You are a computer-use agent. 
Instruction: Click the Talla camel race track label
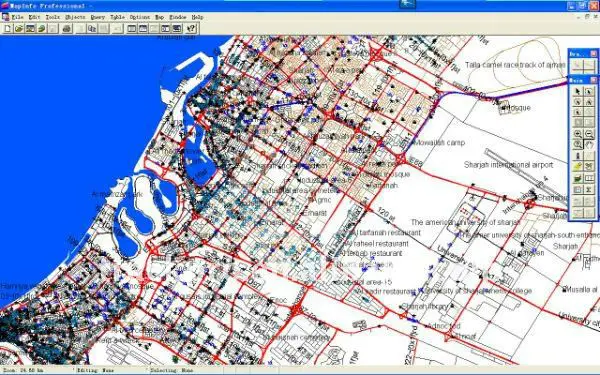coord(515,65)
